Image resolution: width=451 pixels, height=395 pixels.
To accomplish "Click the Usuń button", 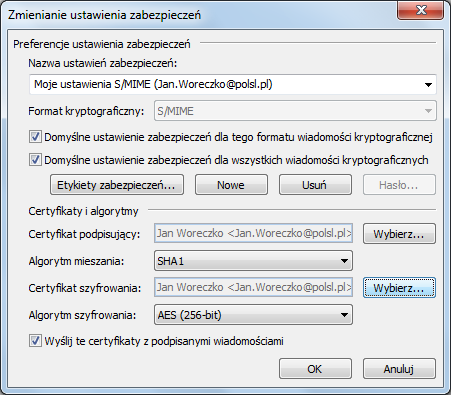I will 315,185.
